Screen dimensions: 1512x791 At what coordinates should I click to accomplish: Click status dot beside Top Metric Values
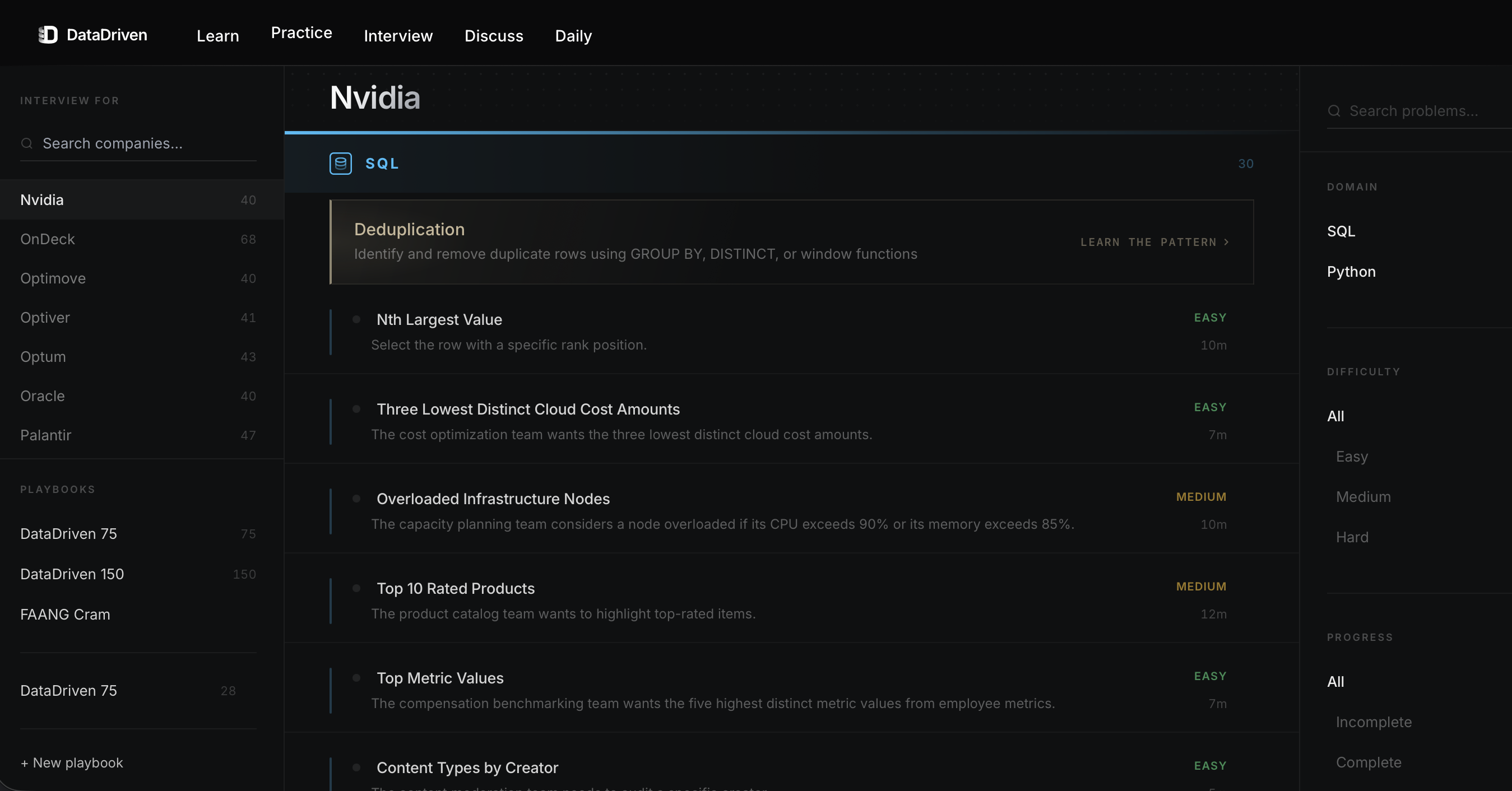point(356,678)
